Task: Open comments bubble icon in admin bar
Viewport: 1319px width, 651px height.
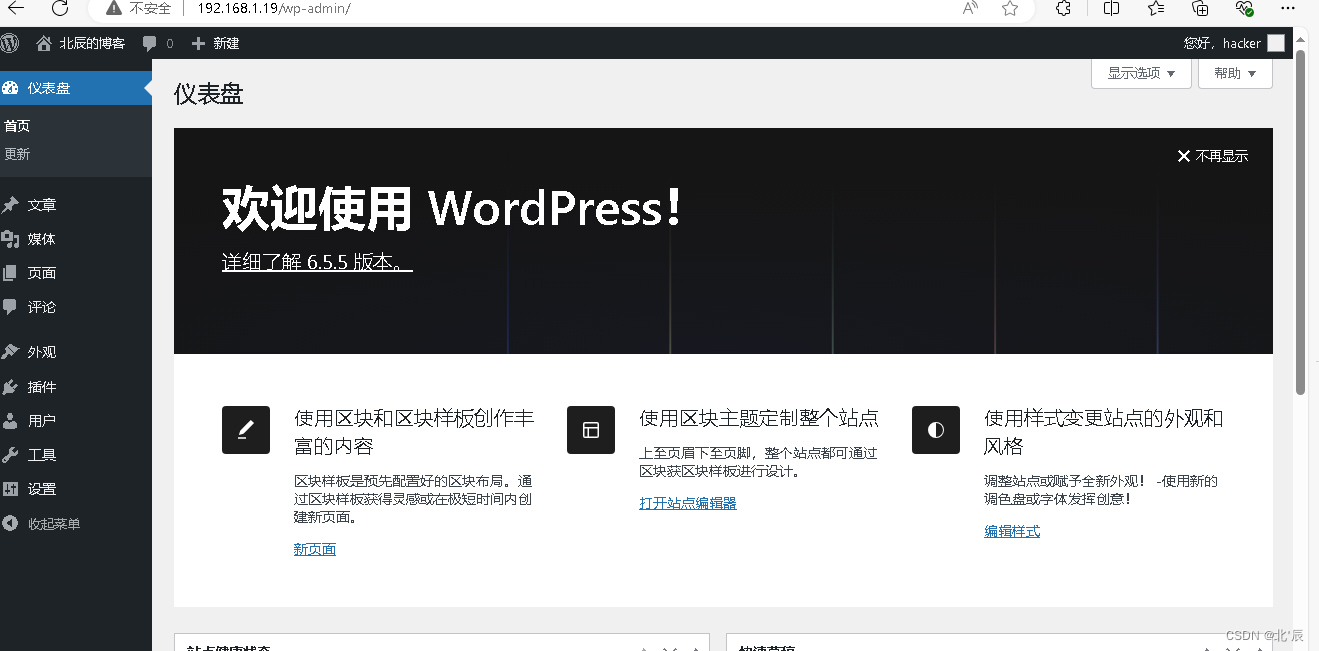Action: [x=150, y=43]
